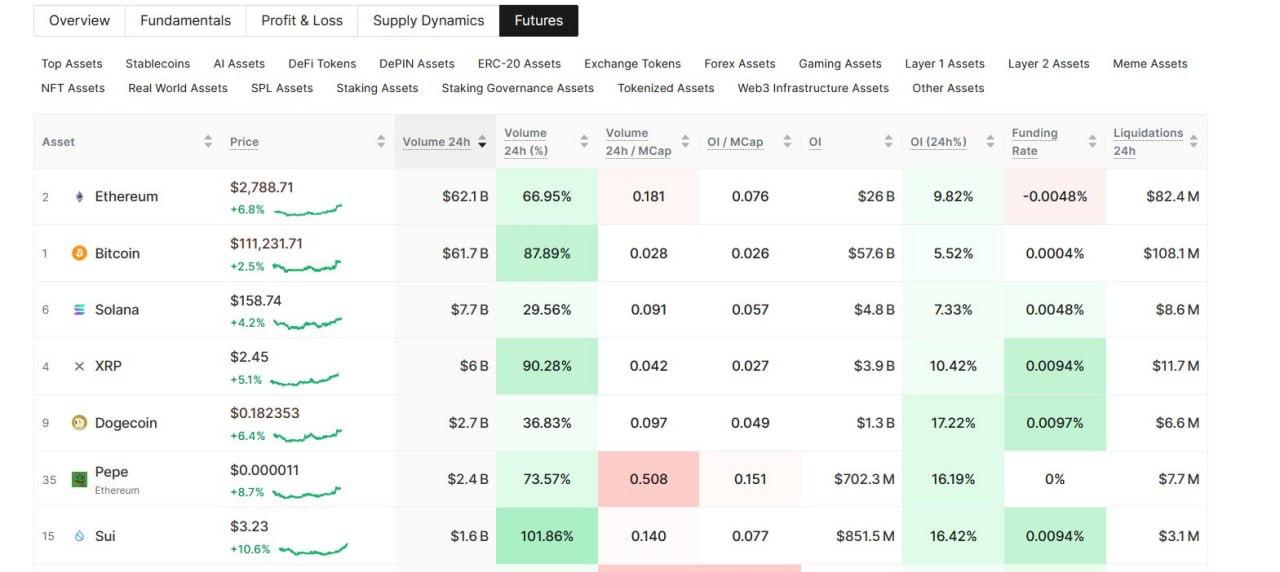The width and height of the screenshot is (1280, 572).
Task: Open the Solana asset name
Action: click(x=117, y=310)
